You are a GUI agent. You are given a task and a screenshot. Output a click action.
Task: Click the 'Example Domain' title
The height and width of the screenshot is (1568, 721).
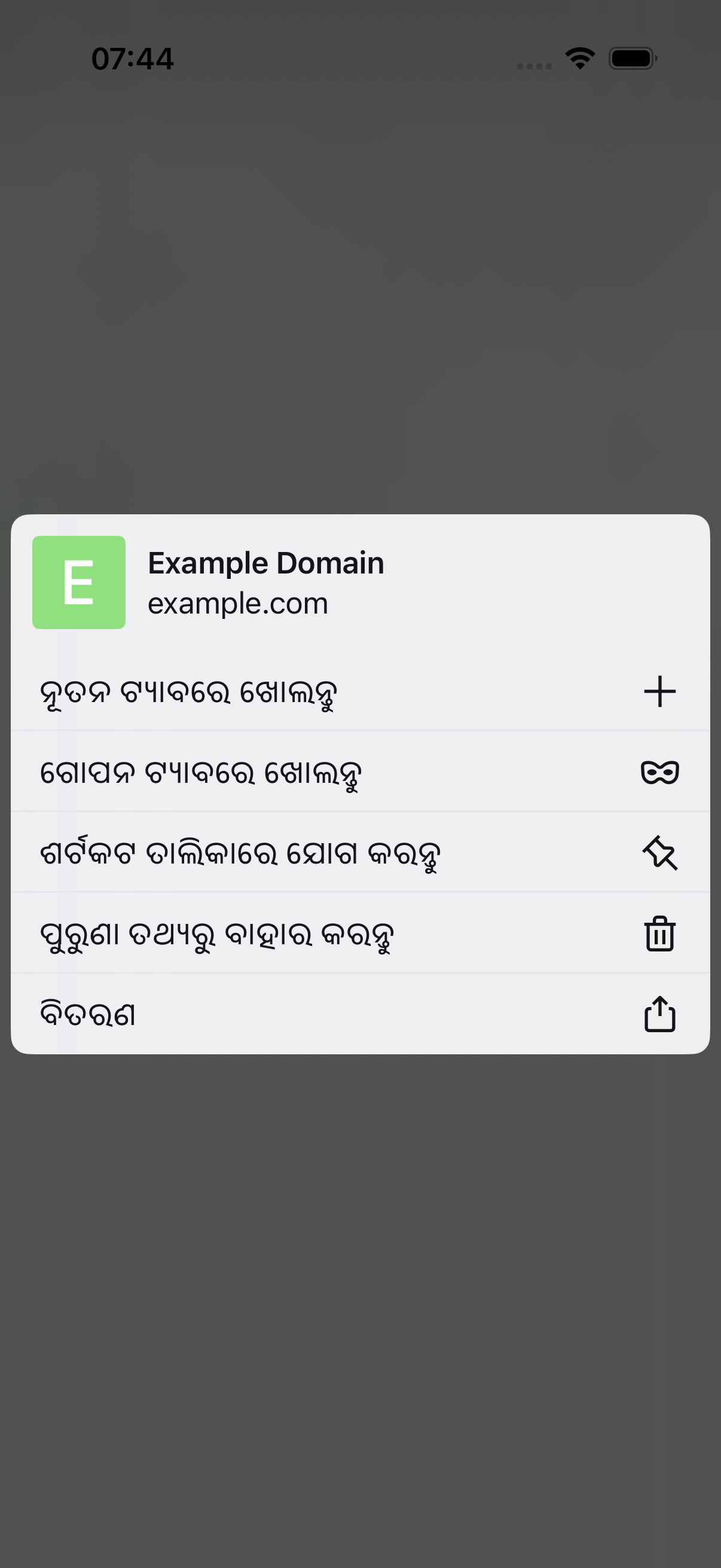[x=266, y=563]
